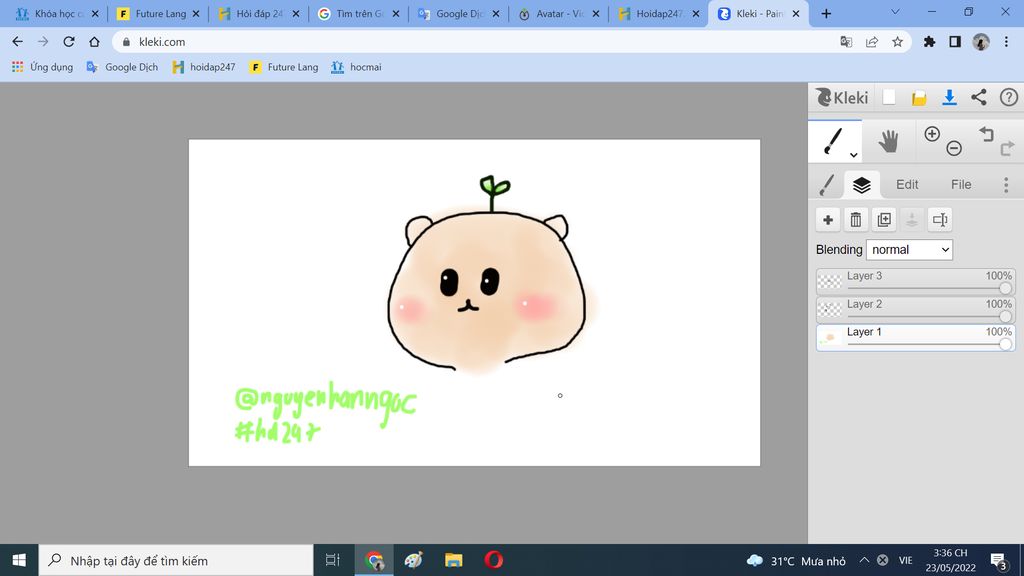
Task: Click the Layer 3 thumbnail
Action: click(829, 281)
